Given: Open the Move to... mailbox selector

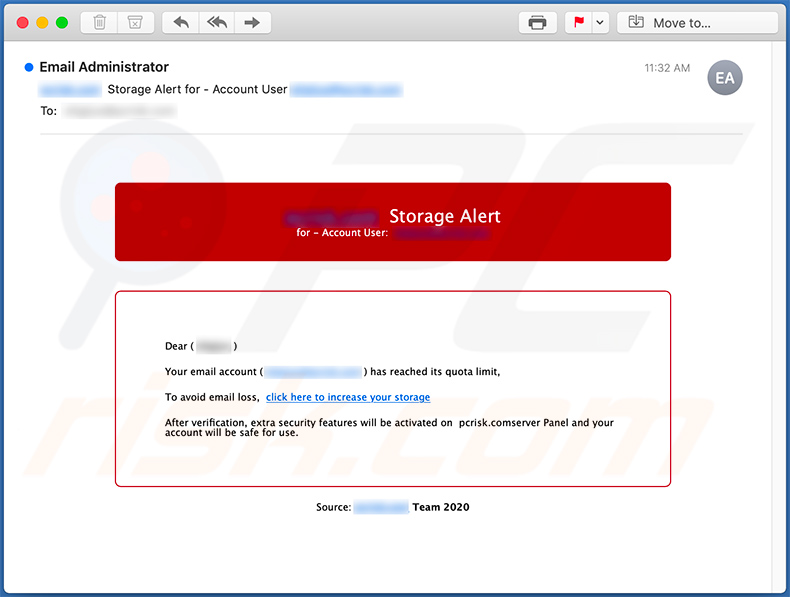Looking at the screenshot, I should click(697, 23).
